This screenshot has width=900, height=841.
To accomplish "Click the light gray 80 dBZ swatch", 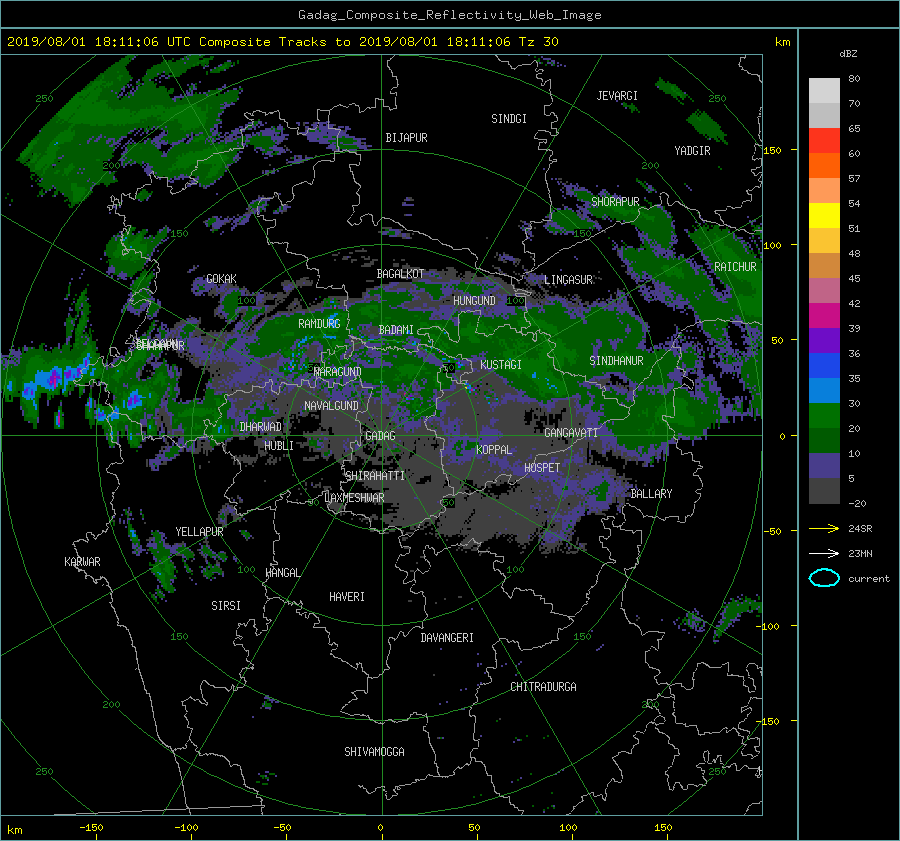I will (x=824, y=90).
